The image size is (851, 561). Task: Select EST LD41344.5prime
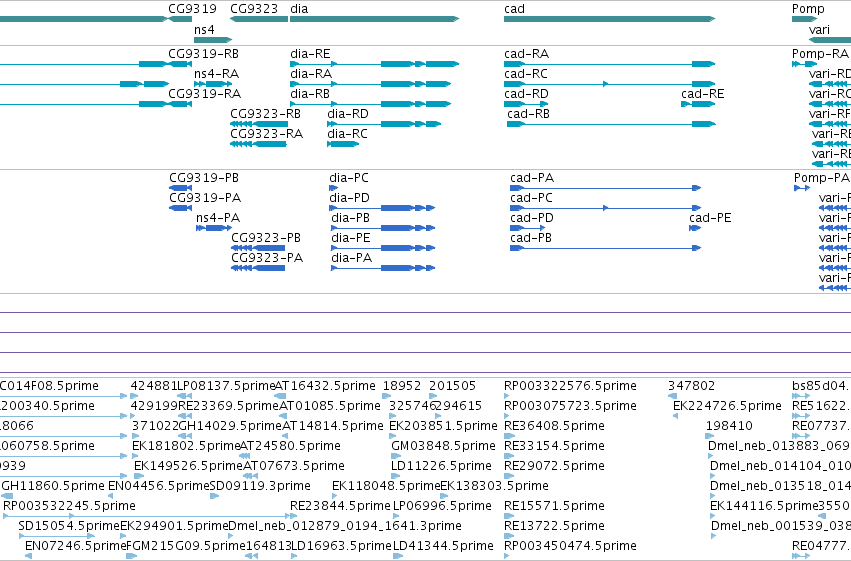click(x=443, y=546)
